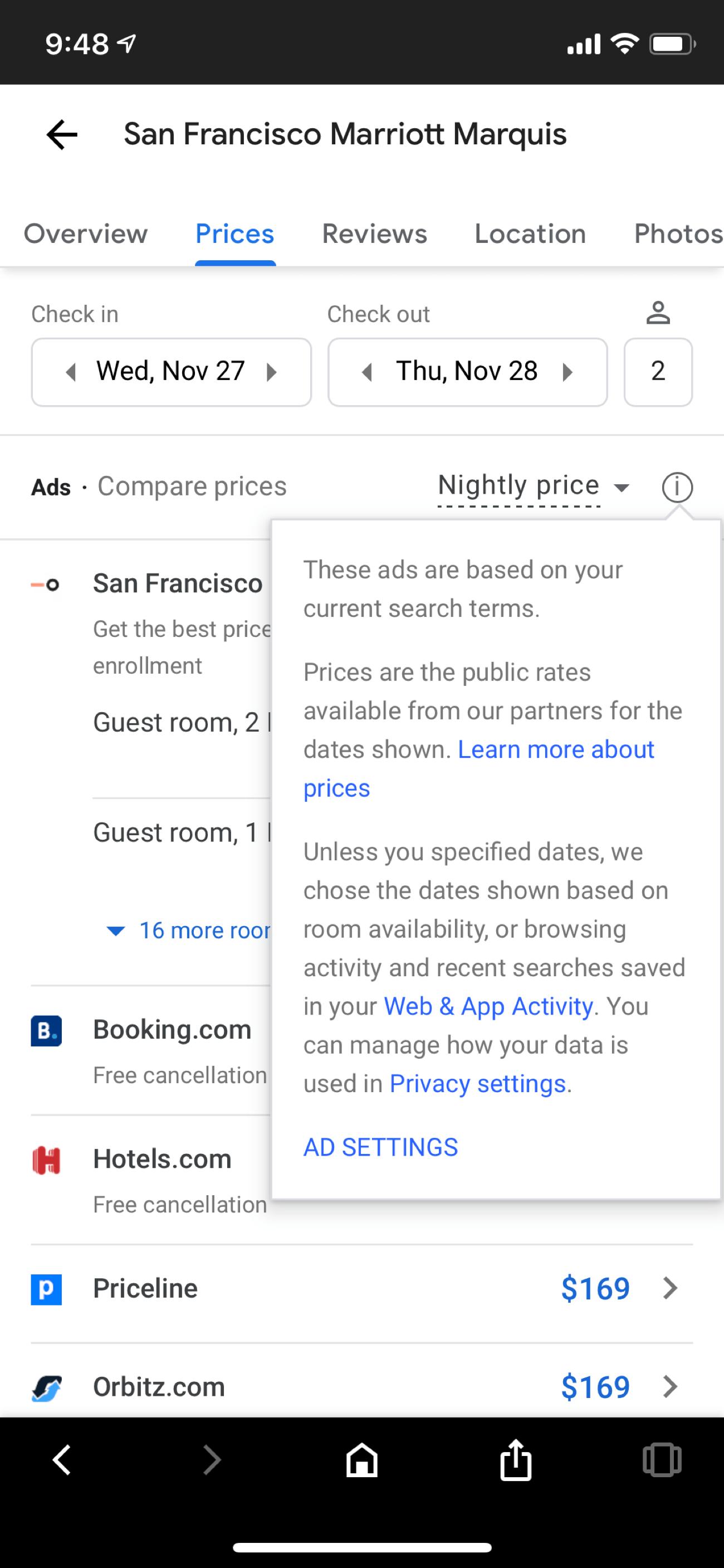Move check-out date to previous day
Screen dimensions: 724x1568
pyautogui.click(x=367, y=372)
